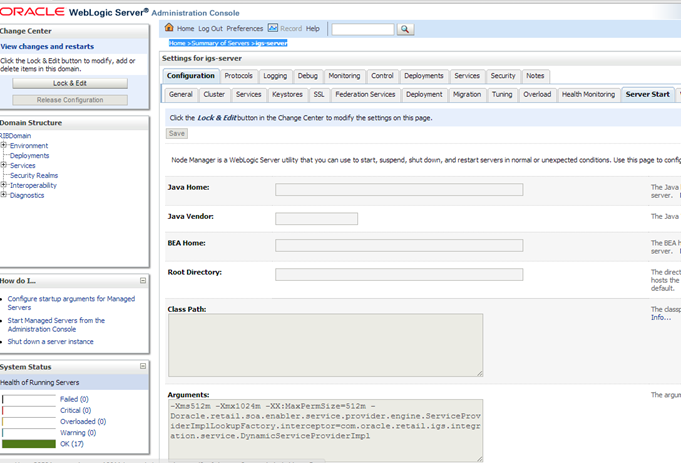Open Shut down a server instance link
The image size is (682, 464).
point(50,342)
